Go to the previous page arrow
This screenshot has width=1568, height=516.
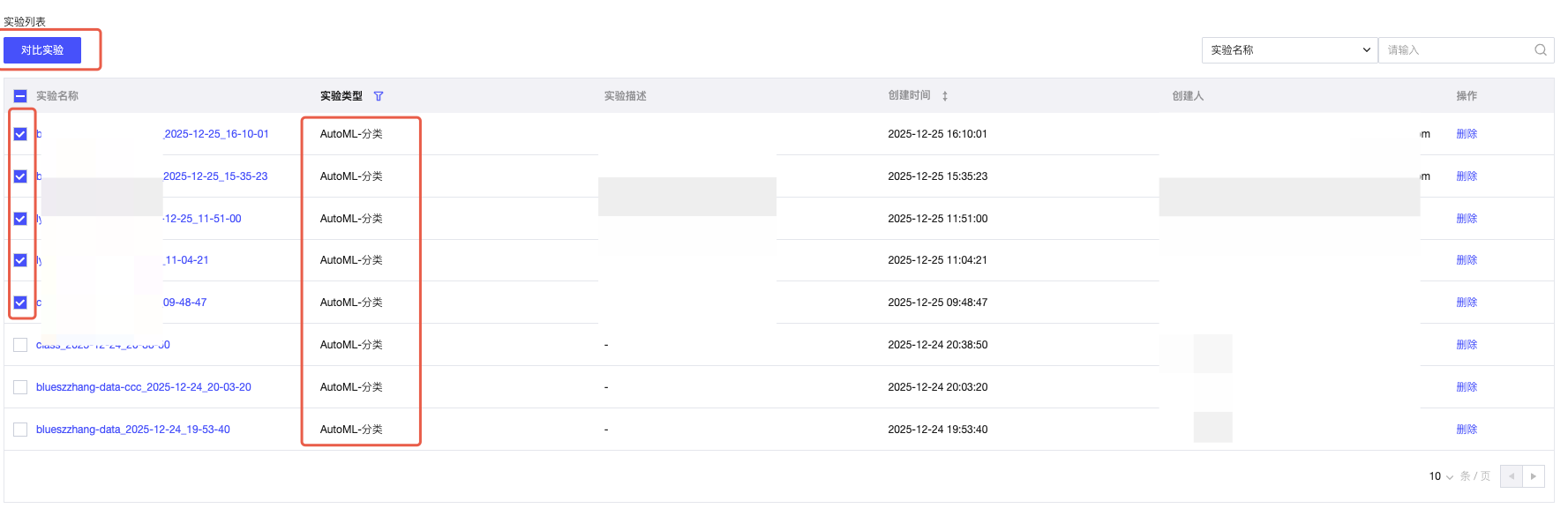pos(1511,476)
